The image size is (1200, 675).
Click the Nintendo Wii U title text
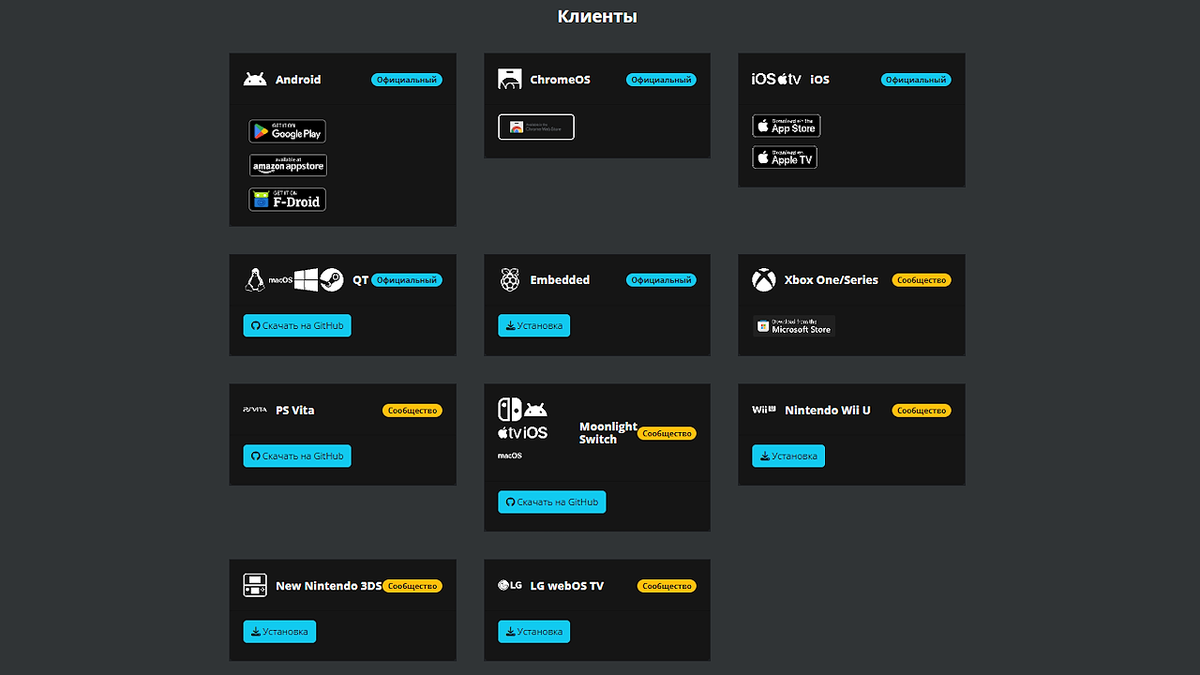coord(827,410)
